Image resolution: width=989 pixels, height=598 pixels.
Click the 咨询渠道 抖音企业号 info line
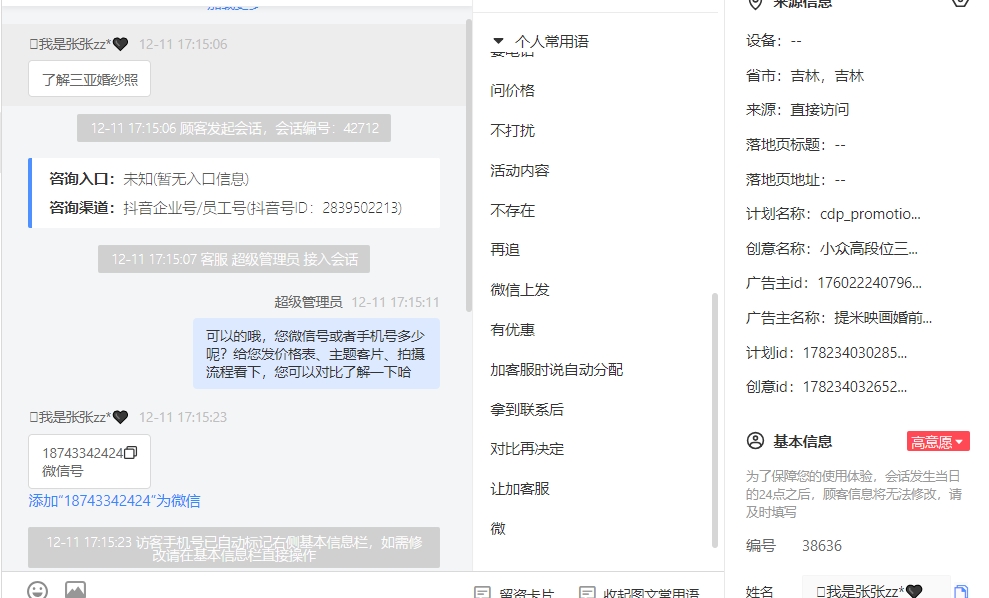pyautogui.click(x=226, y=208)
